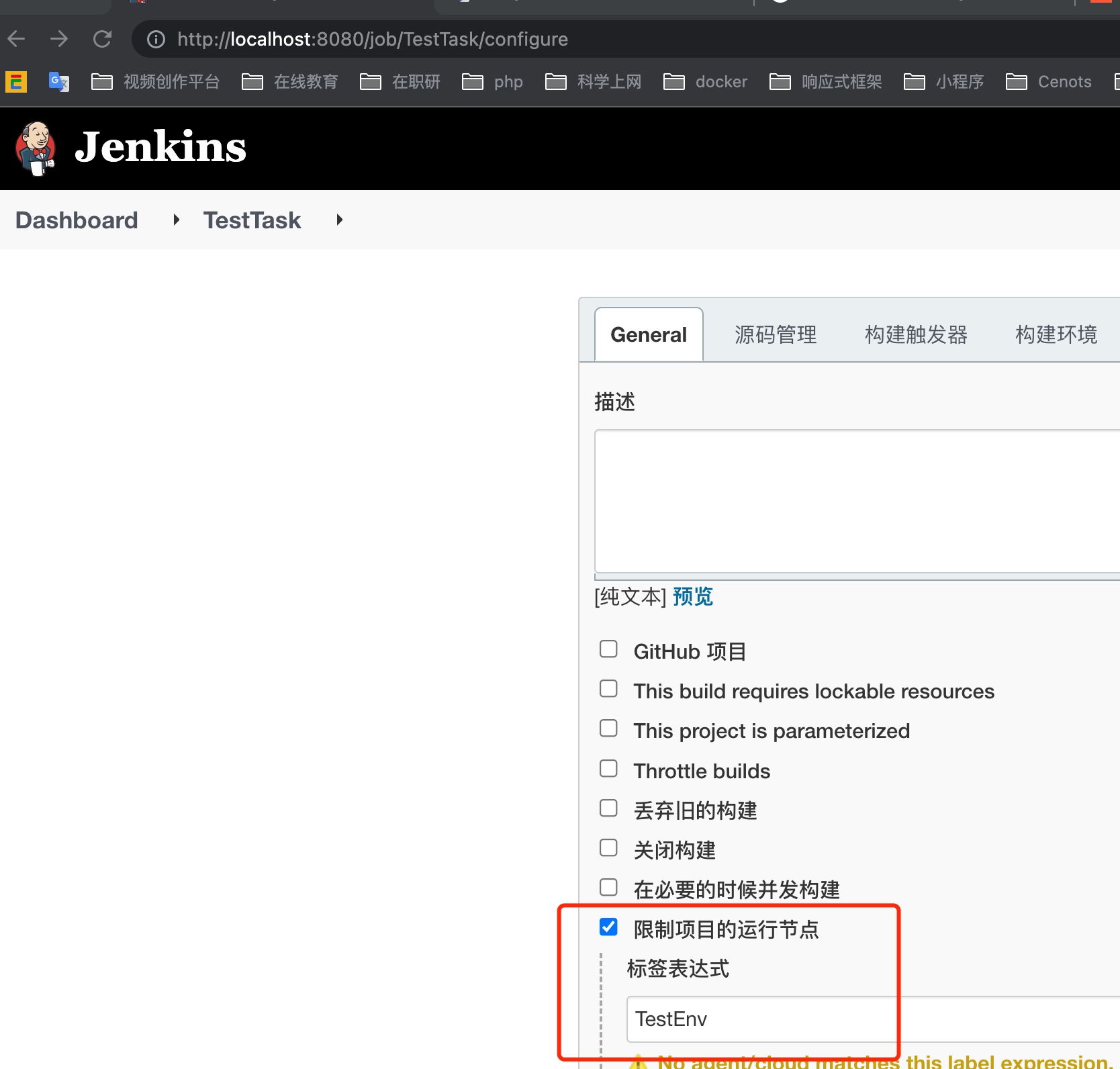This screenshot has height=1069, width=1120.
Task: Click the Jenkins butler logo icon
Action: click(36, 148)
